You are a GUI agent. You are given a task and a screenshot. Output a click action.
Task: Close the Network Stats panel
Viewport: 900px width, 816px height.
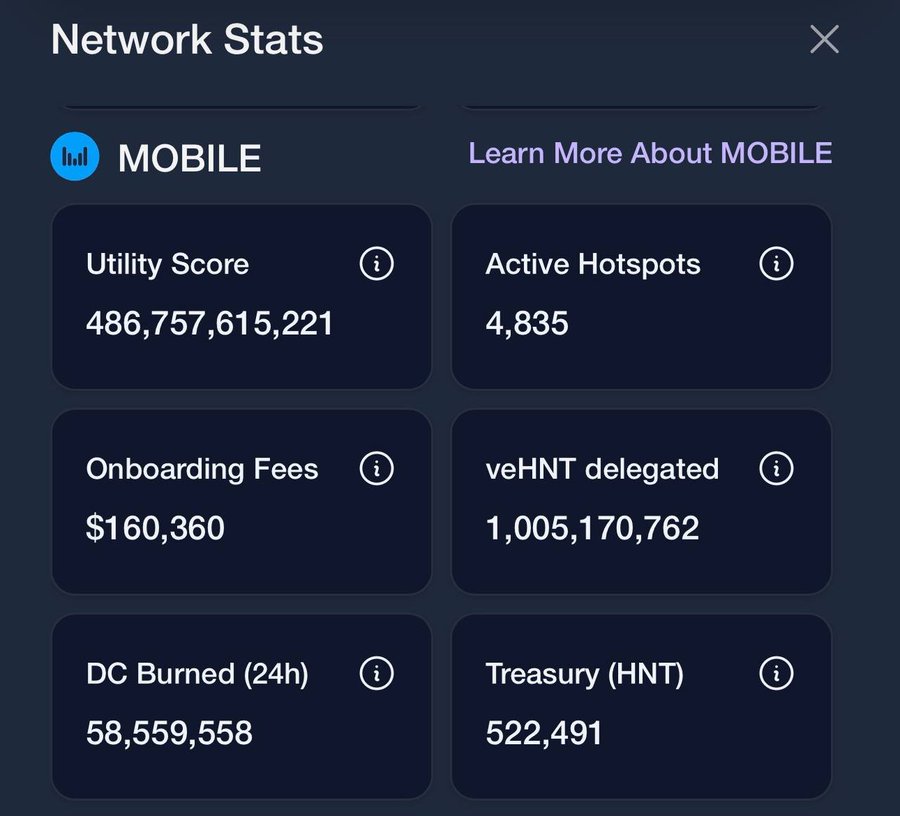click(x=824, y=39)
